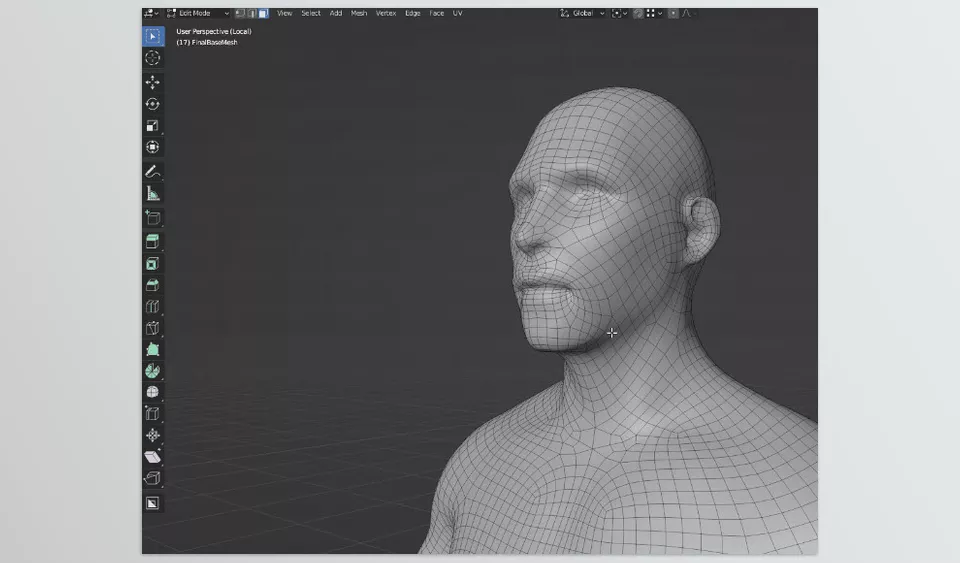Enable face select mode
Screen dimensions: 960x563
tap(263, 13)
